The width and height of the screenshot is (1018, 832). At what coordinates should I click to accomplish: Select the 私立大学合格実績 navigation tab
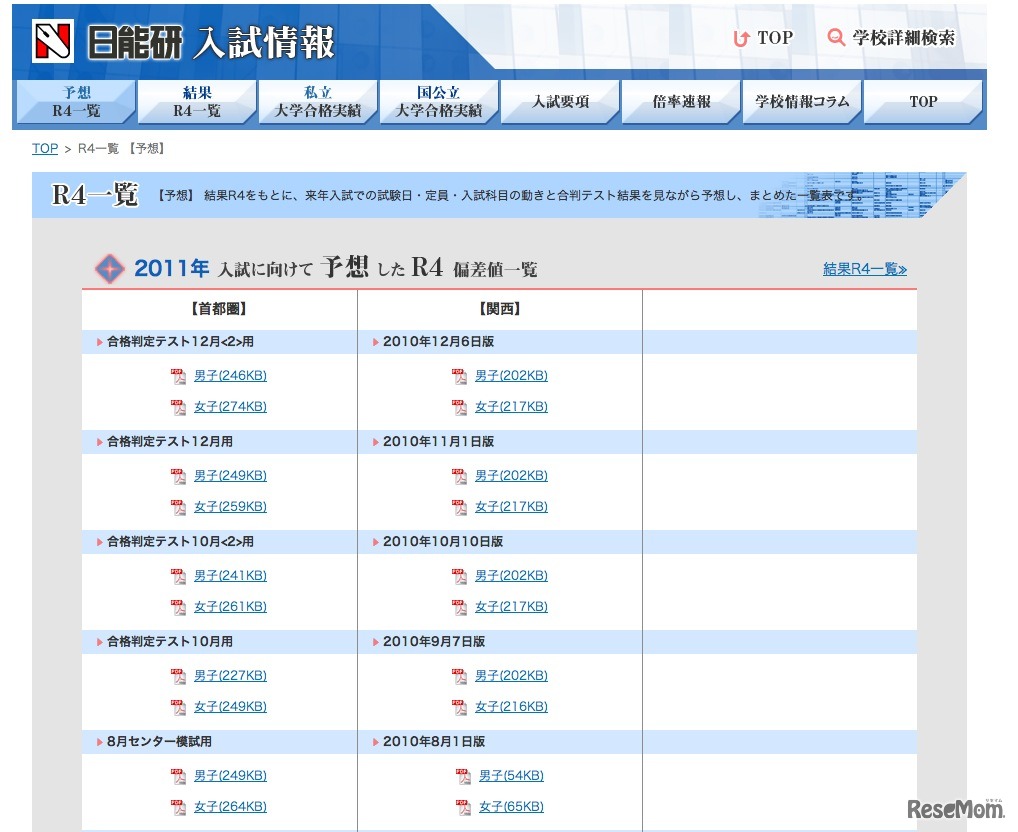(318, 100)
